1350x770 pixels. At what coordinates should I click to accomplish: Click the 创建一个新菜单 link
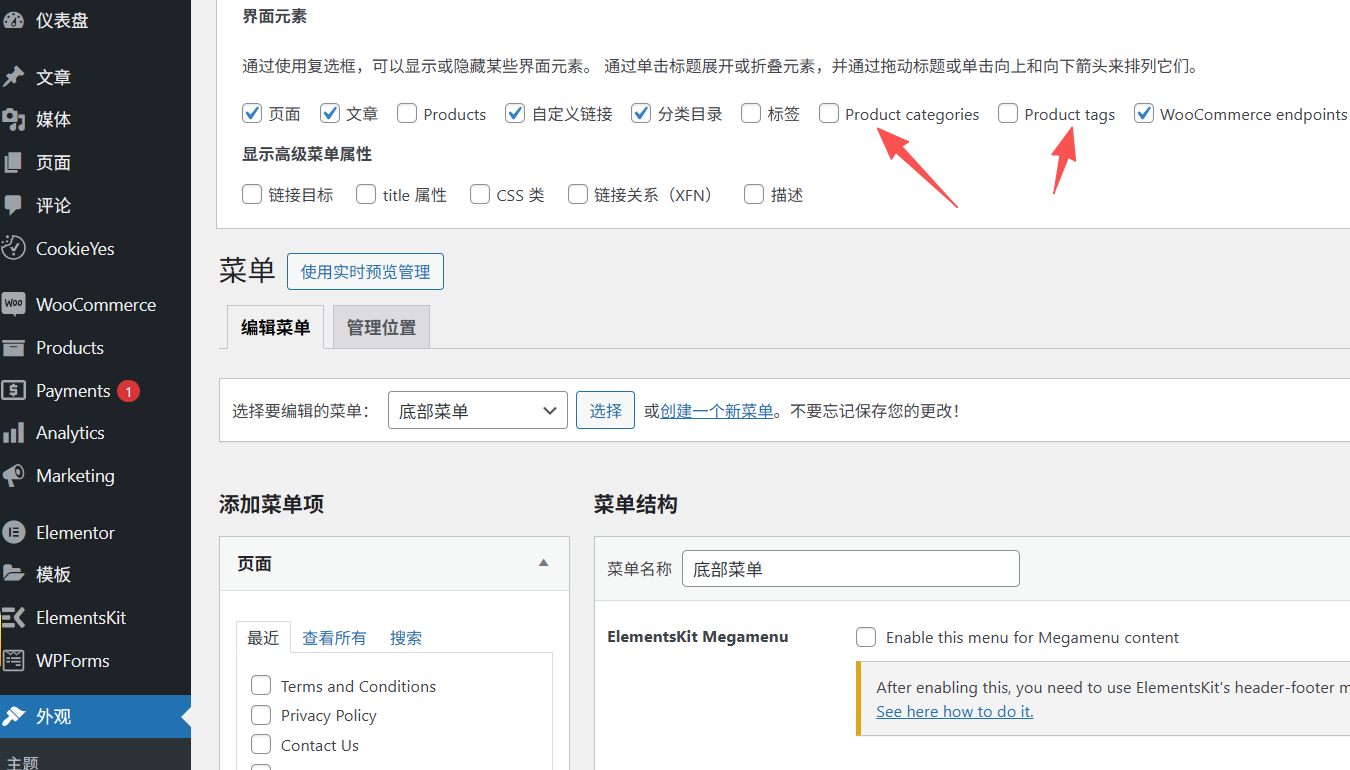coord(716,411)
